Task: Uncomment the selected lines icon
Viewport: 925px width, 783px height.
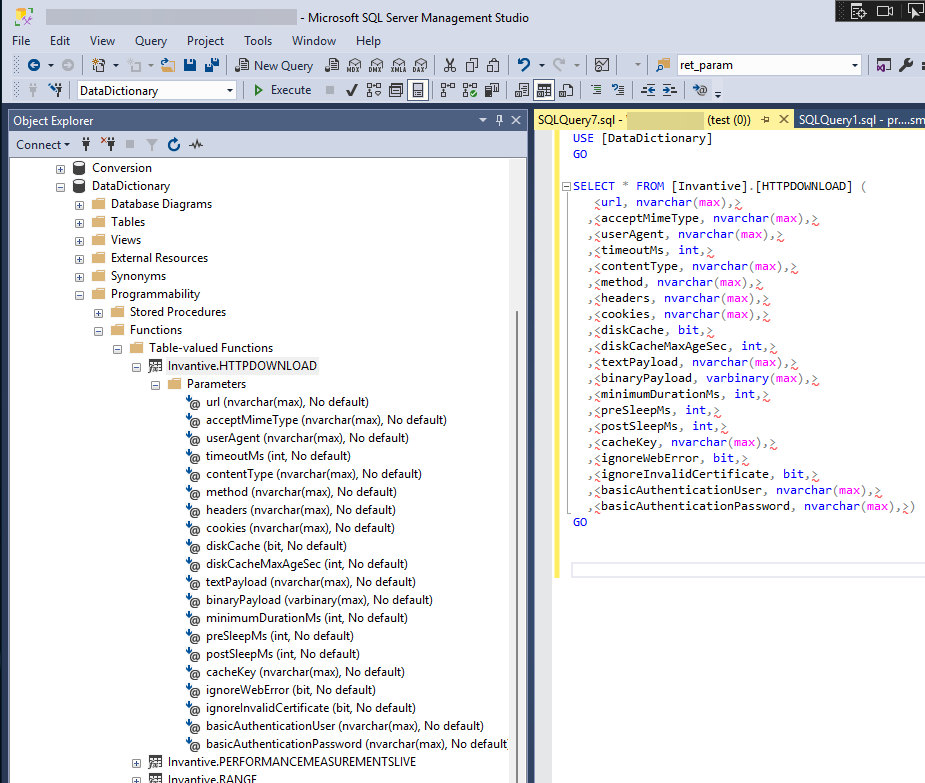Action: 618,90
